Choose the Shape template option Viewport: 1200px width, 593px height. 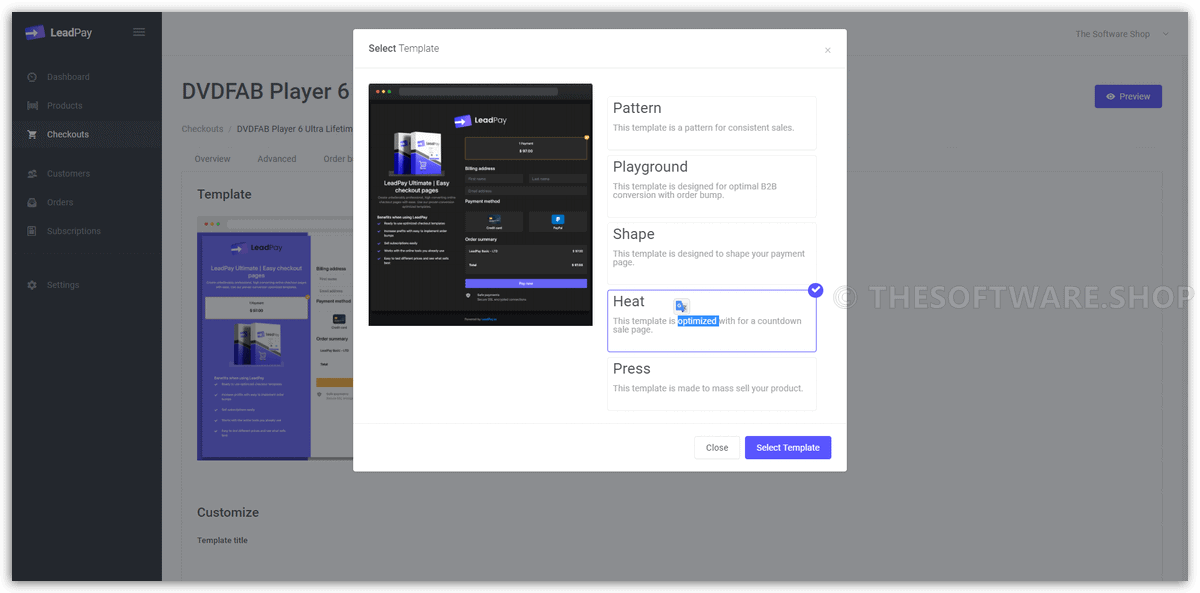(x=712, y=253)
